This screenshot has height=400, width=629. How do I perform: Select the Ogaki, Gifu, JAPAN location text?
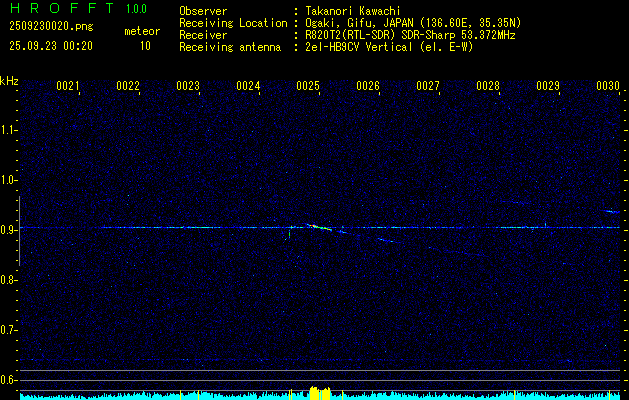413,23
